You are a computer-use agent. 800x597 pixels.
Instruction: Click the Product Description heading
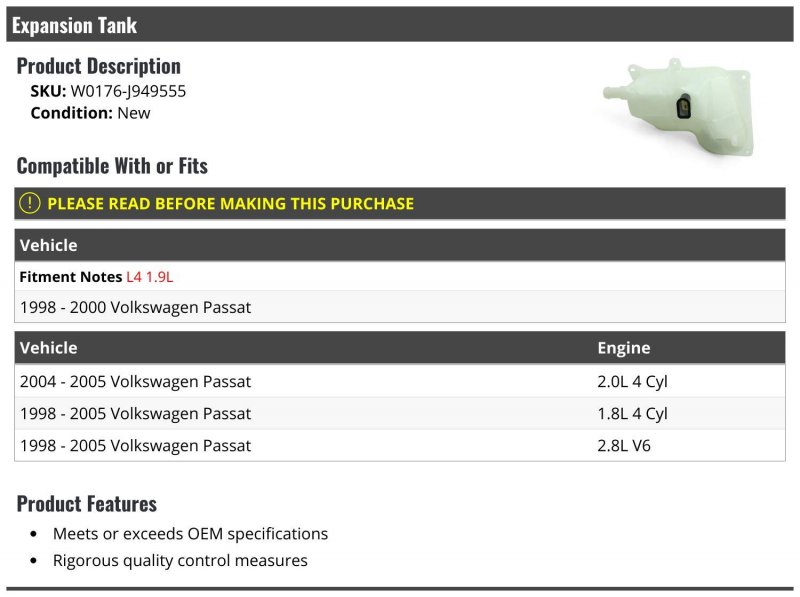click(98, 66)
